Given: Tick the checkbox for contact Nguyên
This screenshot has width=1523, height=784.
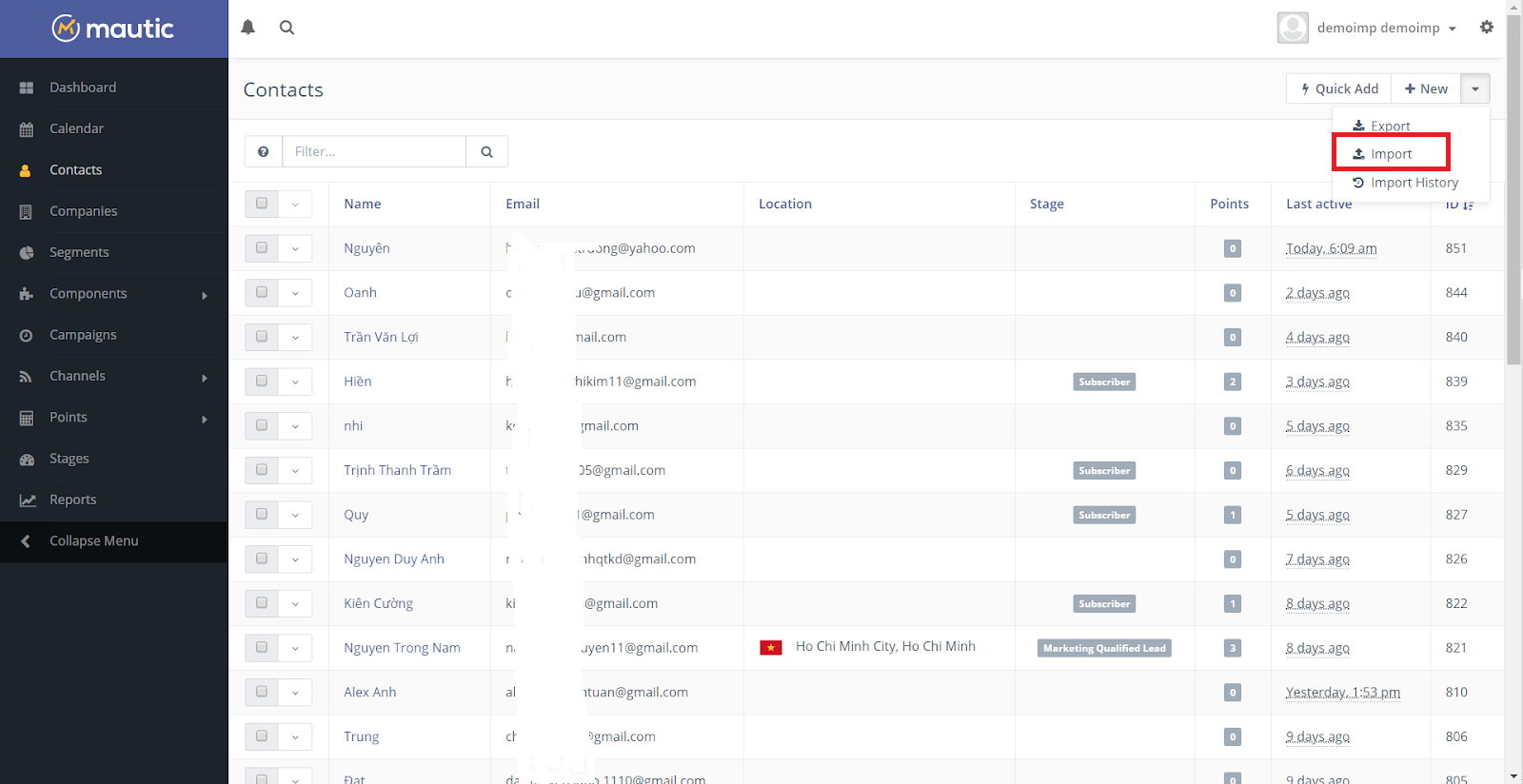Looking at the screenshot, I should (x=262, y=248).
